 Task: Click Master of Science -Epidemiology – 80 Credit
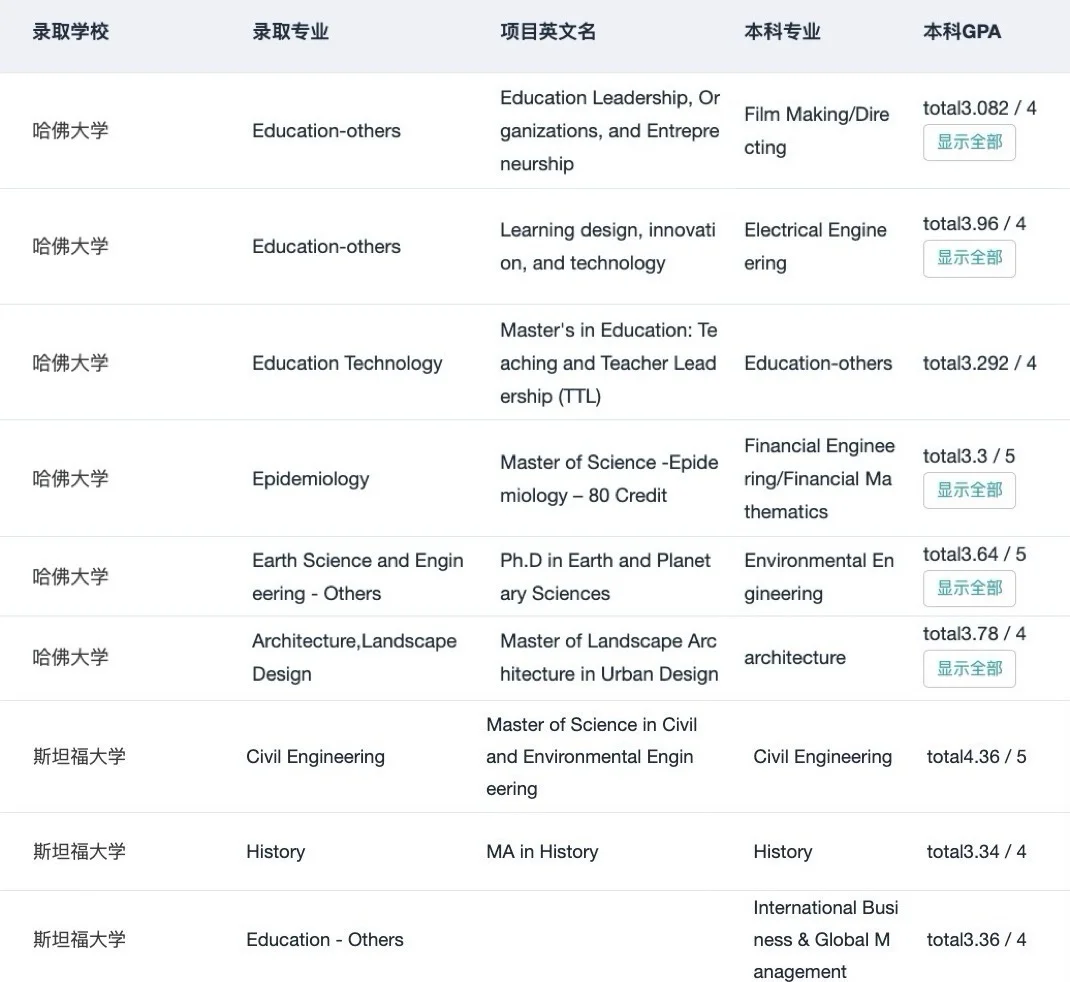(x=609, y=479)
